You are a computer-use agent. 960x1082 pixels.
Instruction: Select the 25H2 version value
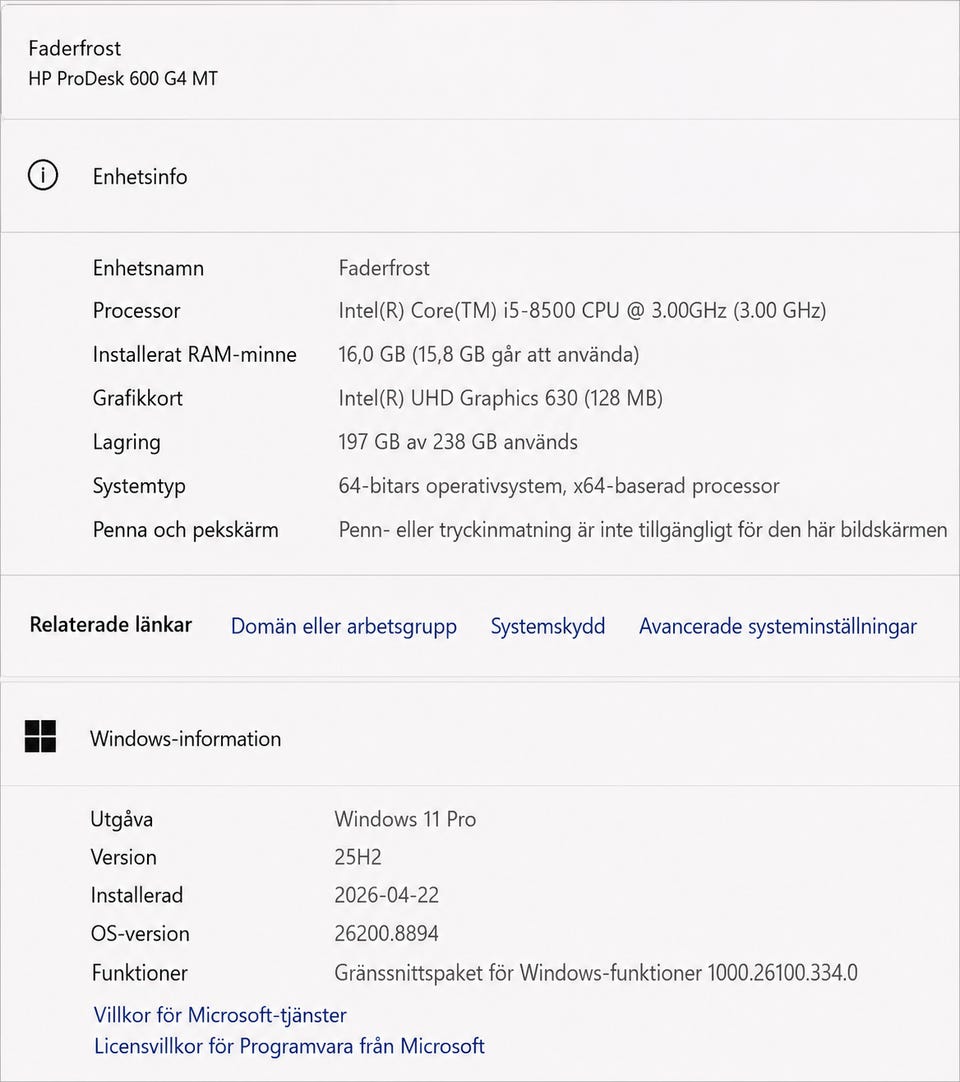coord(357,857)
